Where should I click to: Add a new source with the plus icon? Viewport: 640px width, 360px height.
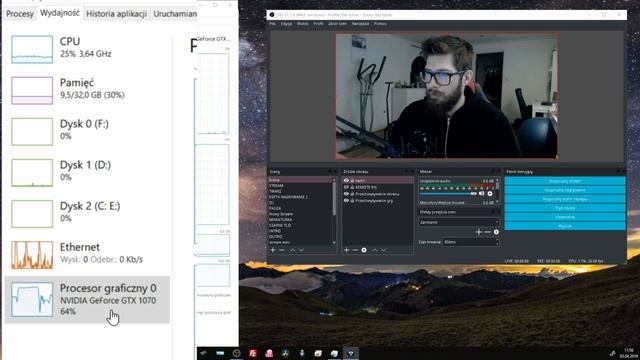pyautogui.click(x=347, y=250)
